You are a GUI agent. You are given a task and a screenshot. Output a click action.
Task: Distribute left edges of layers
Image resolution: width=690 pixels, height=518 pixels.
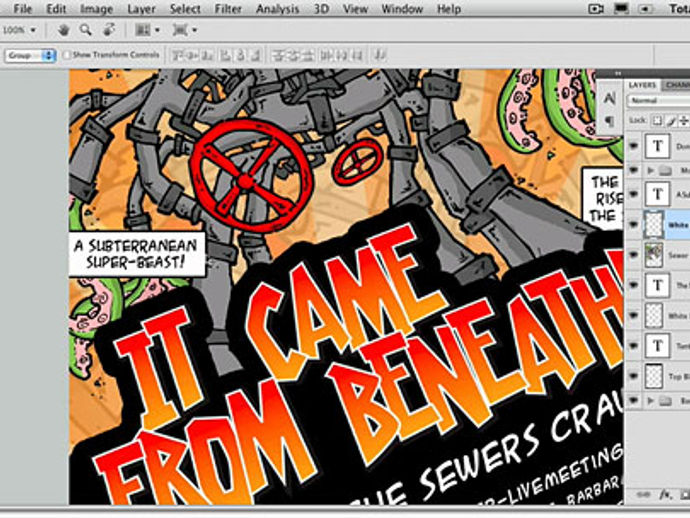pos(326,55)
